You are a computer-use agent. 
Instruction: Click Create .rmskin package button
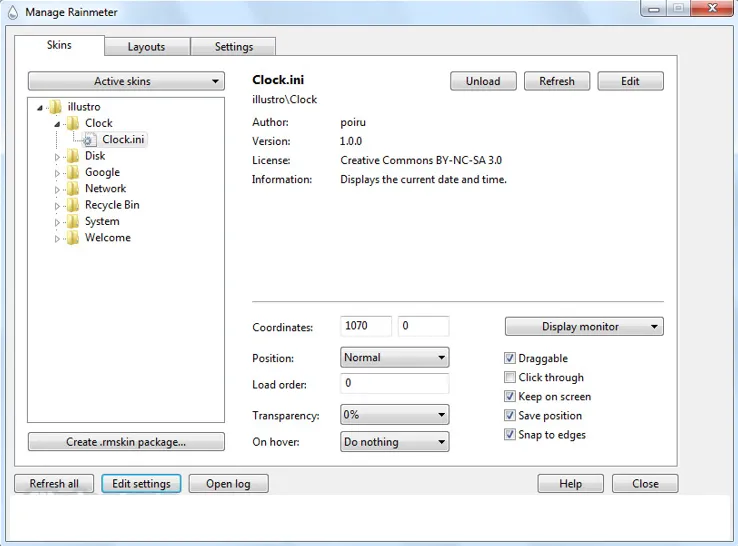[126, 442]
